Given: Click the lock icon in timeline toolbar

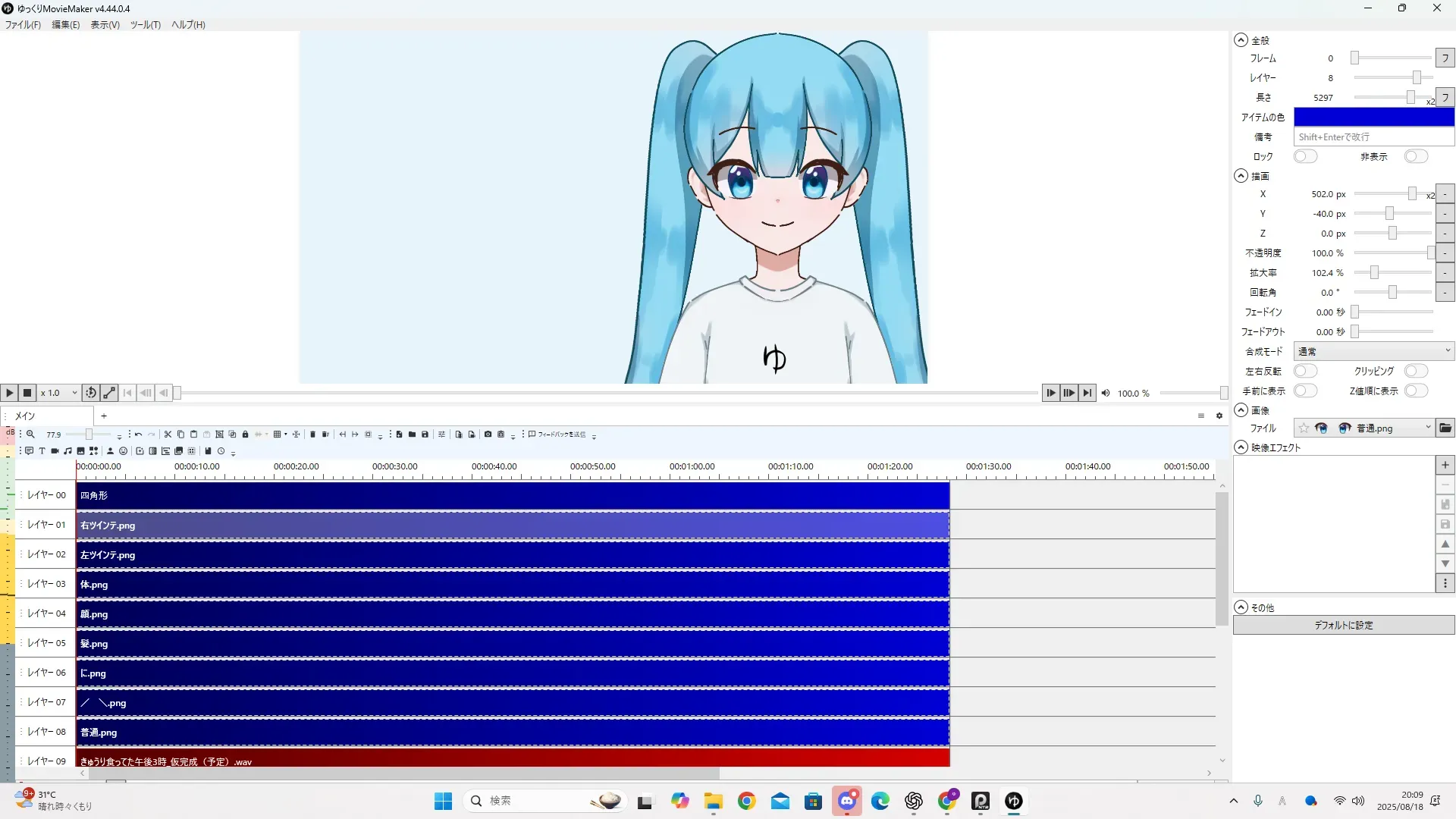Looking at the screenshot, I should (x=245, y=435).
